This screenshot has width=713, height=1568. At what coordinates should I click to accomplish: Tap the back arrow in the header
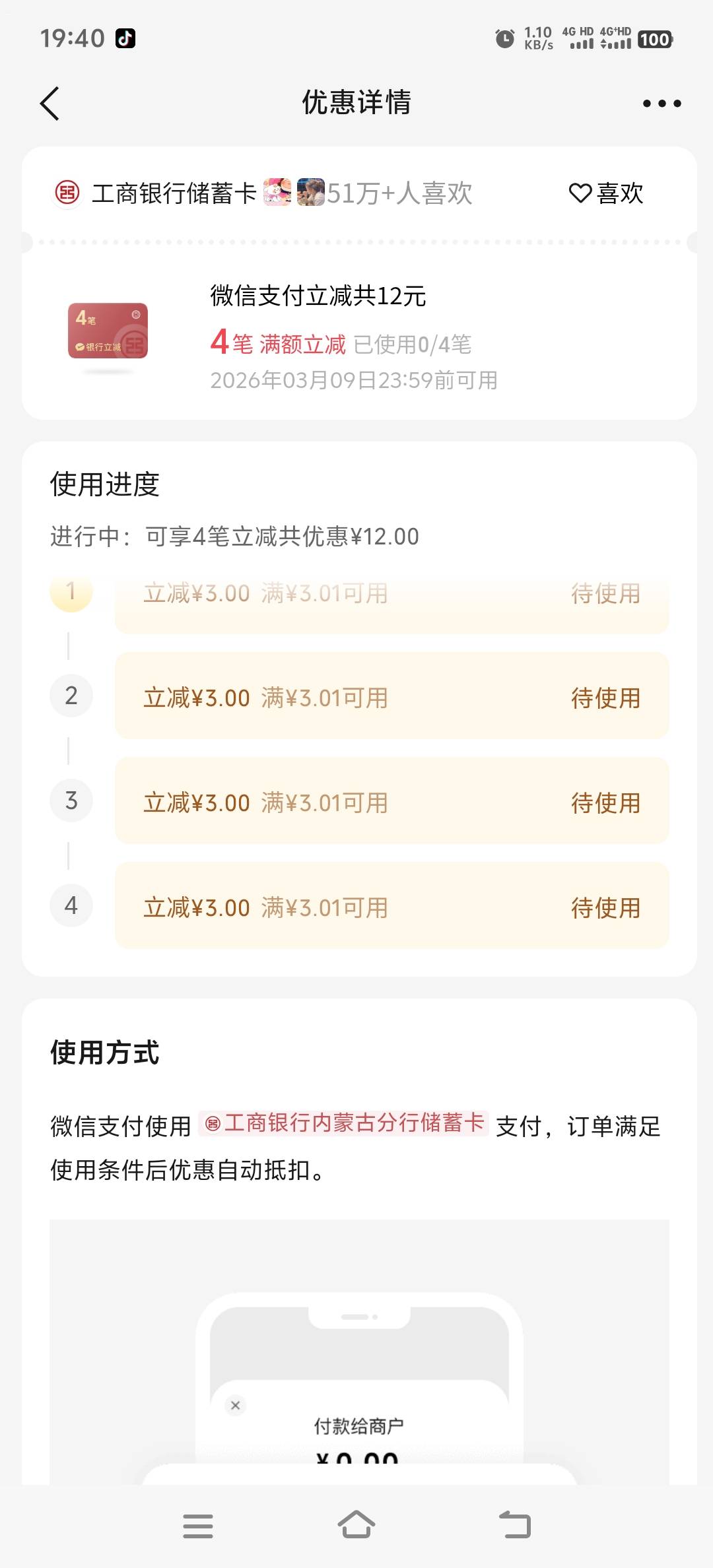(50, 104)
